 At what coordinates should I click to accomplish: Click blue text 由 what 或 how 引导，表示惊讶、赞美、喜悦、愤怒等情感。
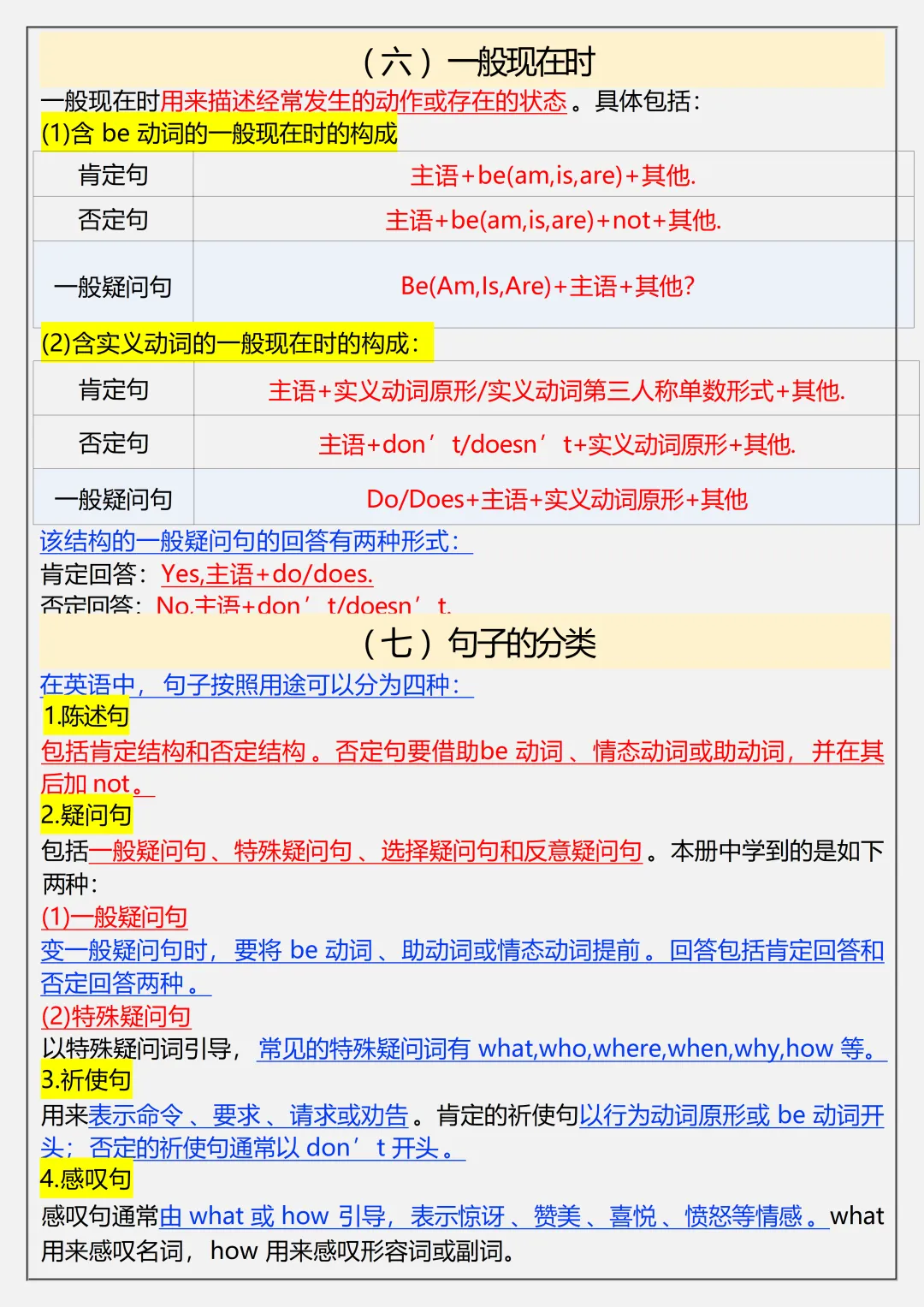(495, 1215)
